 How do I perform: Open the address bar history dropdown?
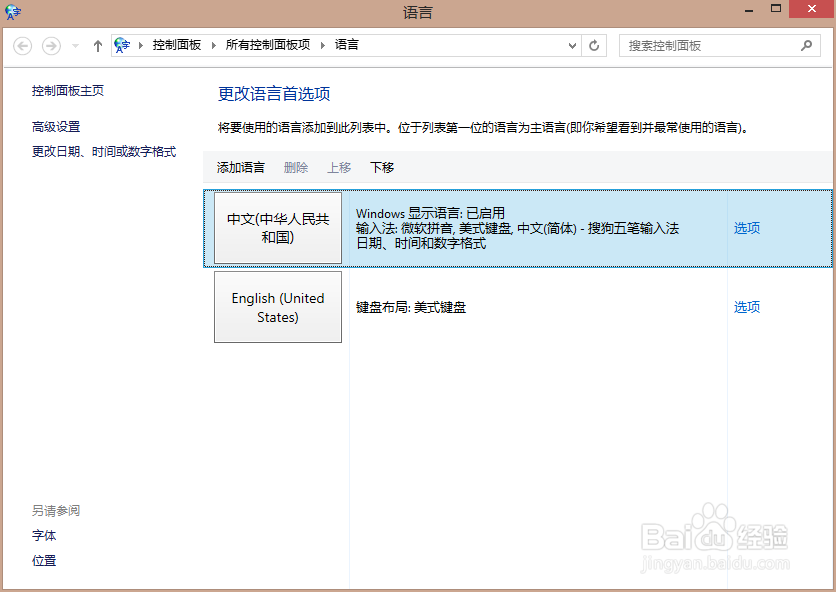tap(571, 45)
